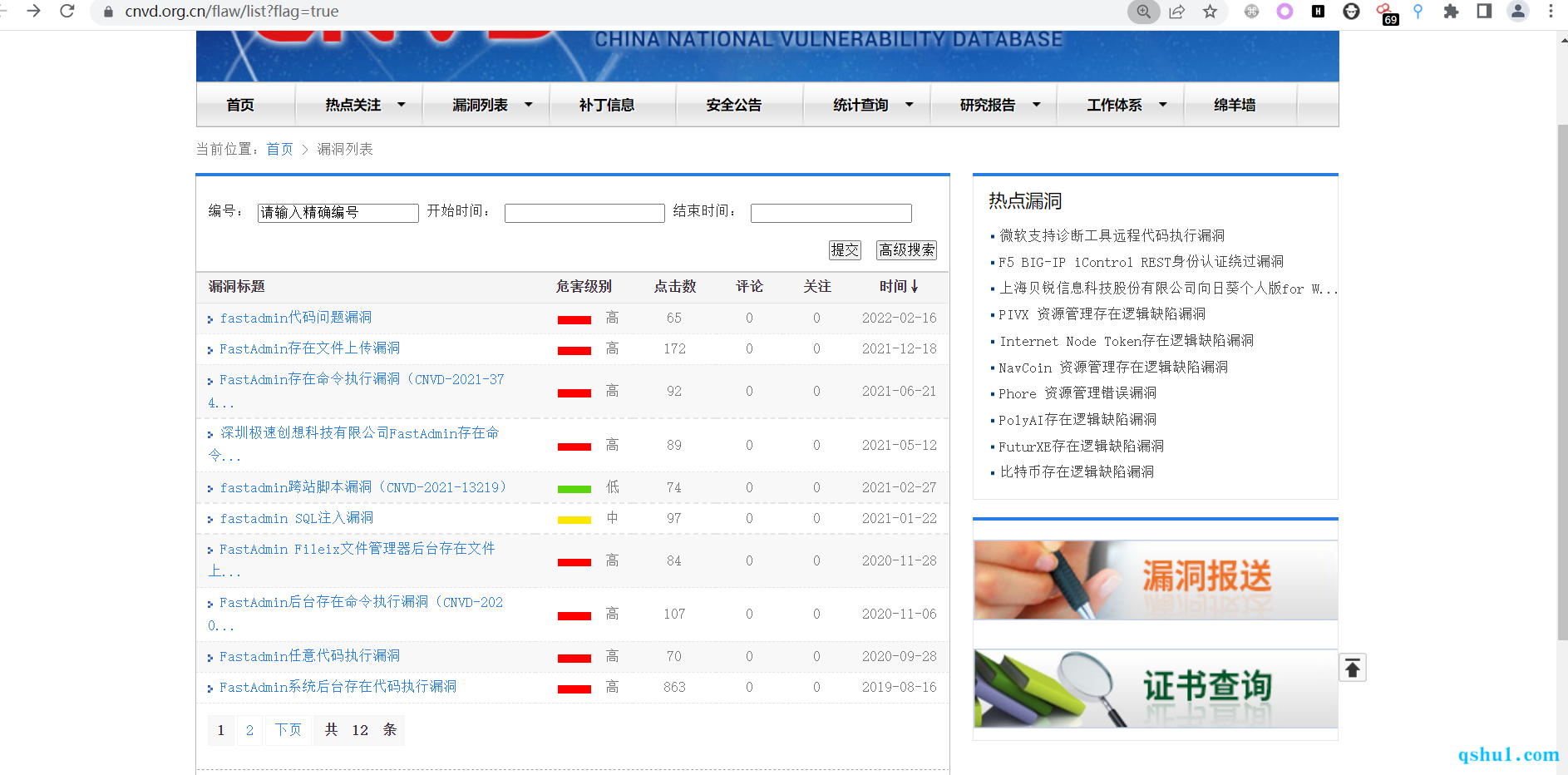Click the green severity bar for 低
Image resolution: width=1568 pixels, height=775 pixels.
click(574, 489)
